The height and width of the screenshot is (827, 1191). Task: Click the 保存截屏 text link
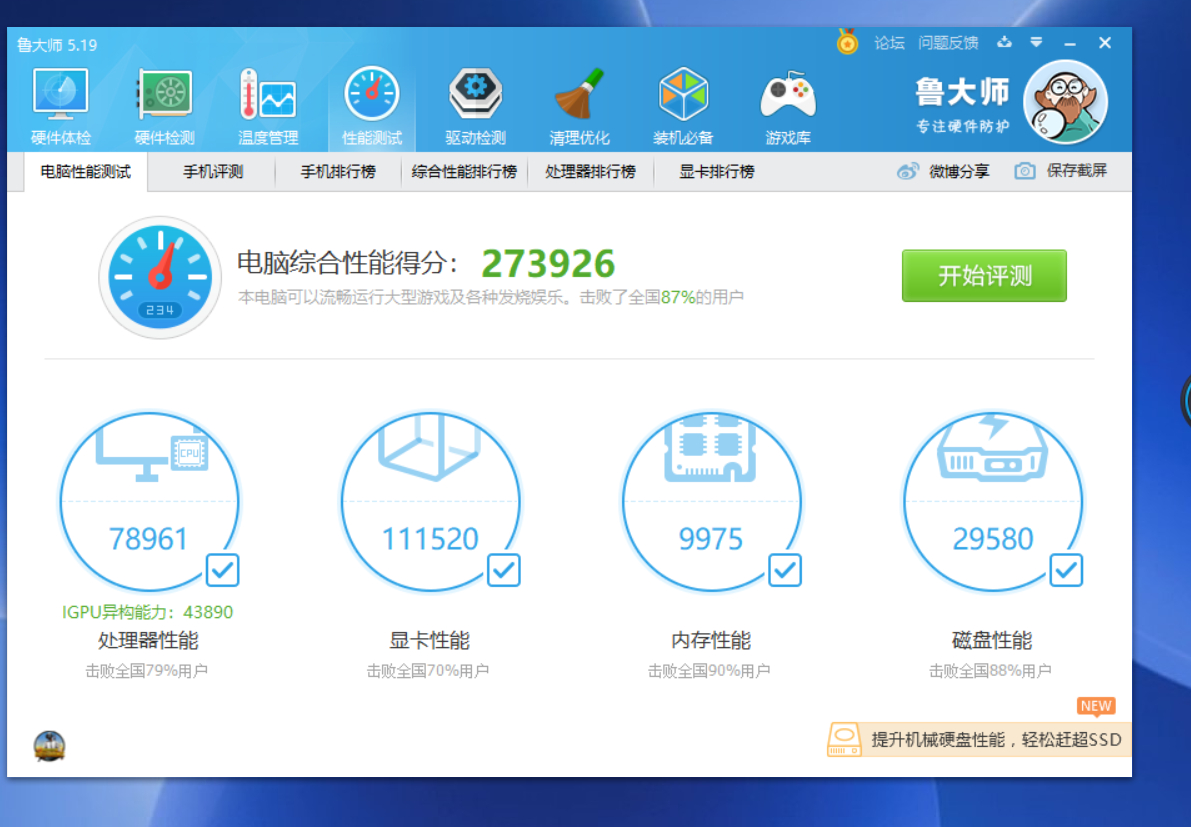[1076, 171]
